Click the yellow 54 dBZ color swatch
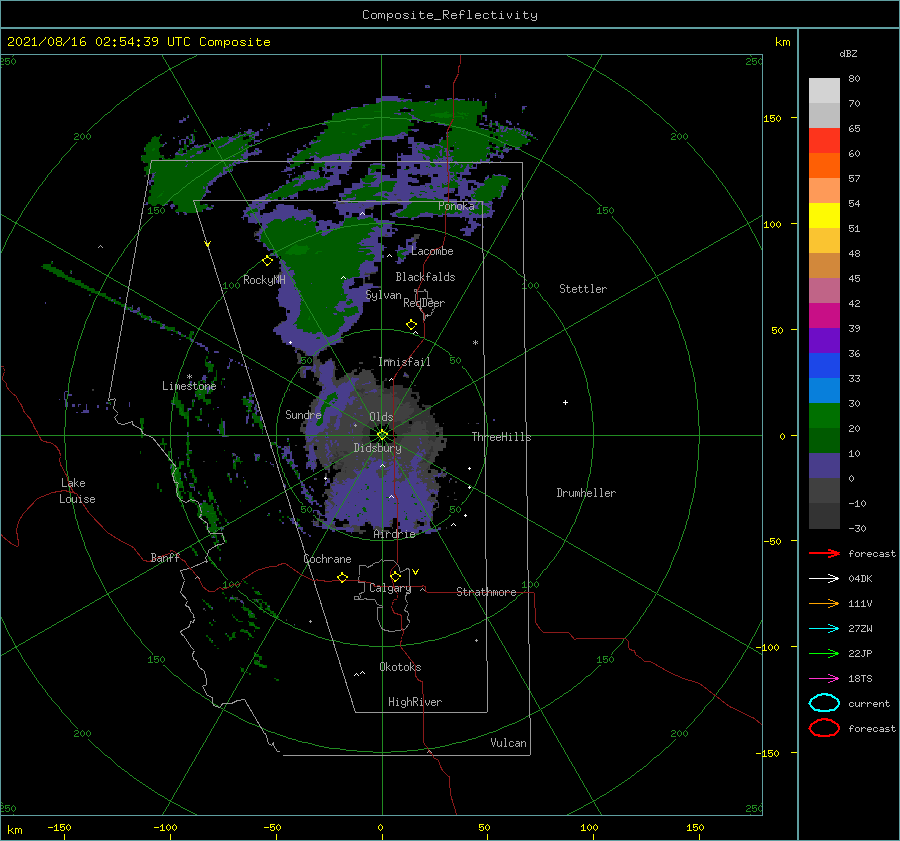Viewport: 900px width, 841px height. pos(824,215)
